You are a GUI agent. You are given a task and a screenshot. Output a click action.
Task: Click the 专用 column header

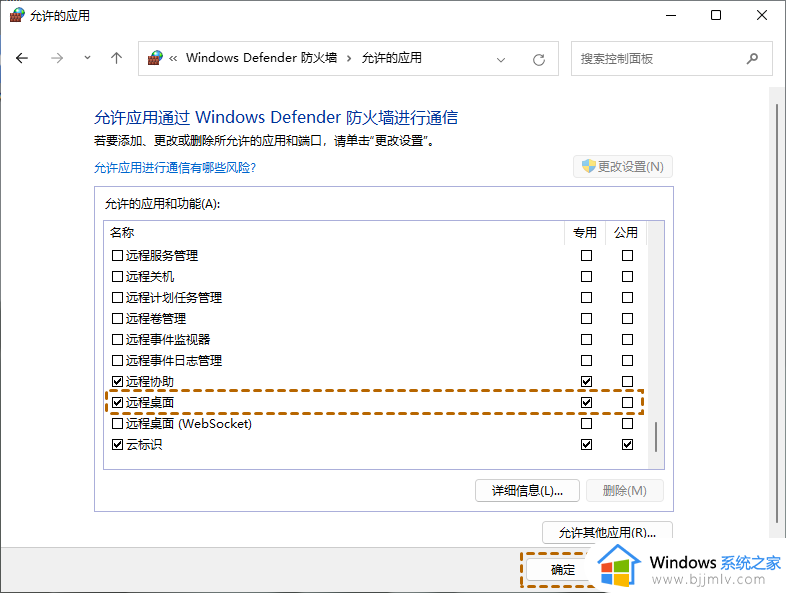(585, 233)
